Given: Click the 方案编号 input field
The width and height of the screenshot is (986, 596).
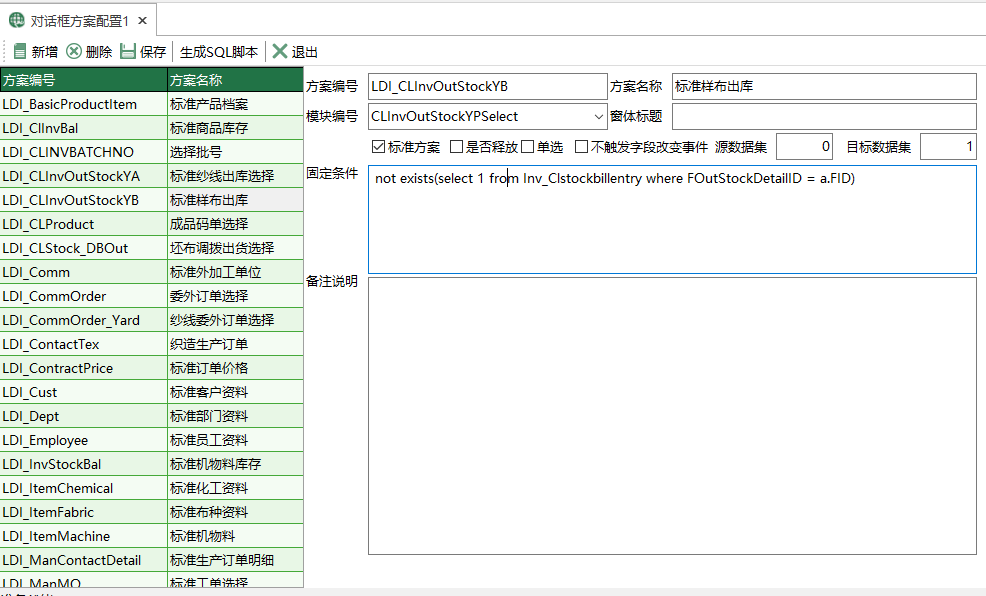Looking at the screenshot, I should [x=487, y=87].
